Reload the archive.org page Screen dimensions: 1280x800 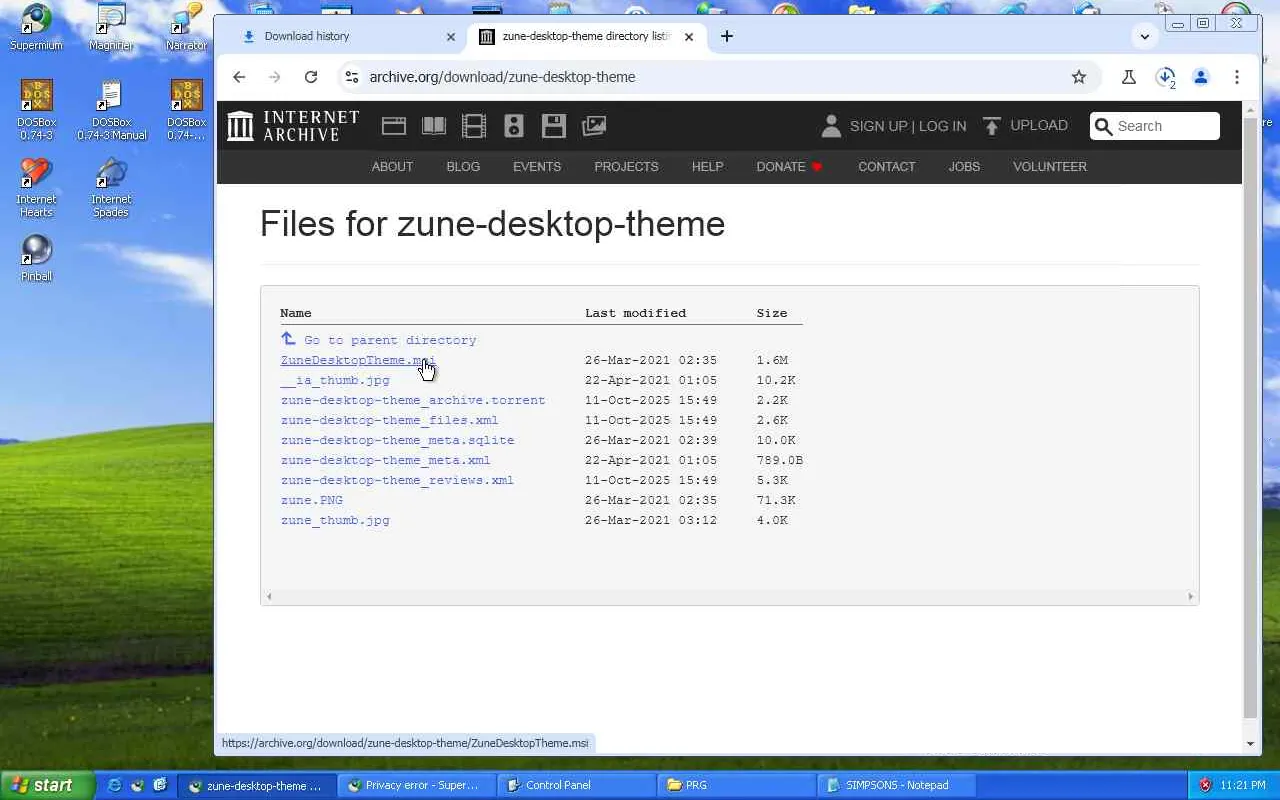click(x=311, y=77)
